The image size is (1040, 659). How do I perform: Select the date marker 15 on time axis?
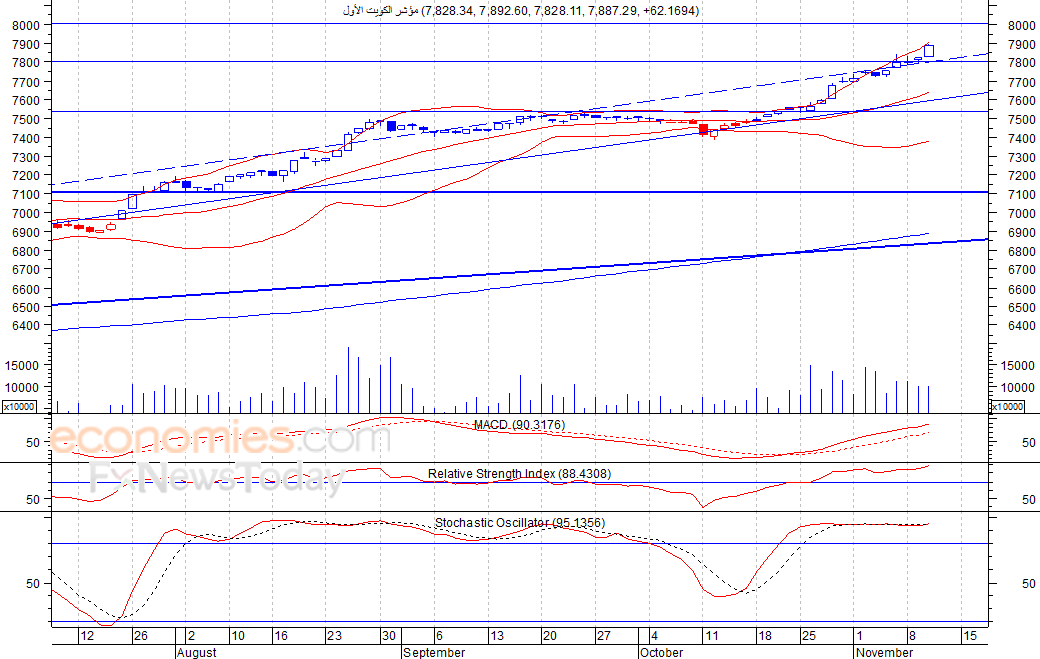point(970,636)
